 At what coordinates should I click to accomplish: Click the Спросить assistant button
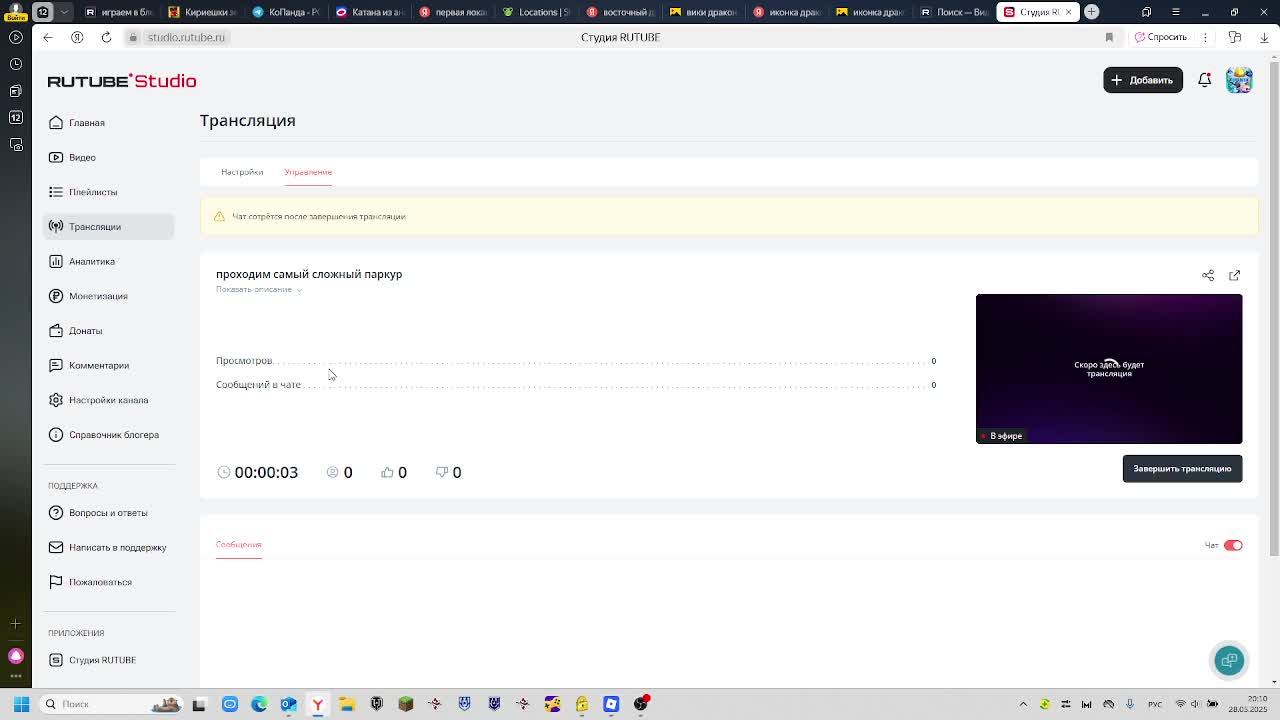pos(1160,37)
